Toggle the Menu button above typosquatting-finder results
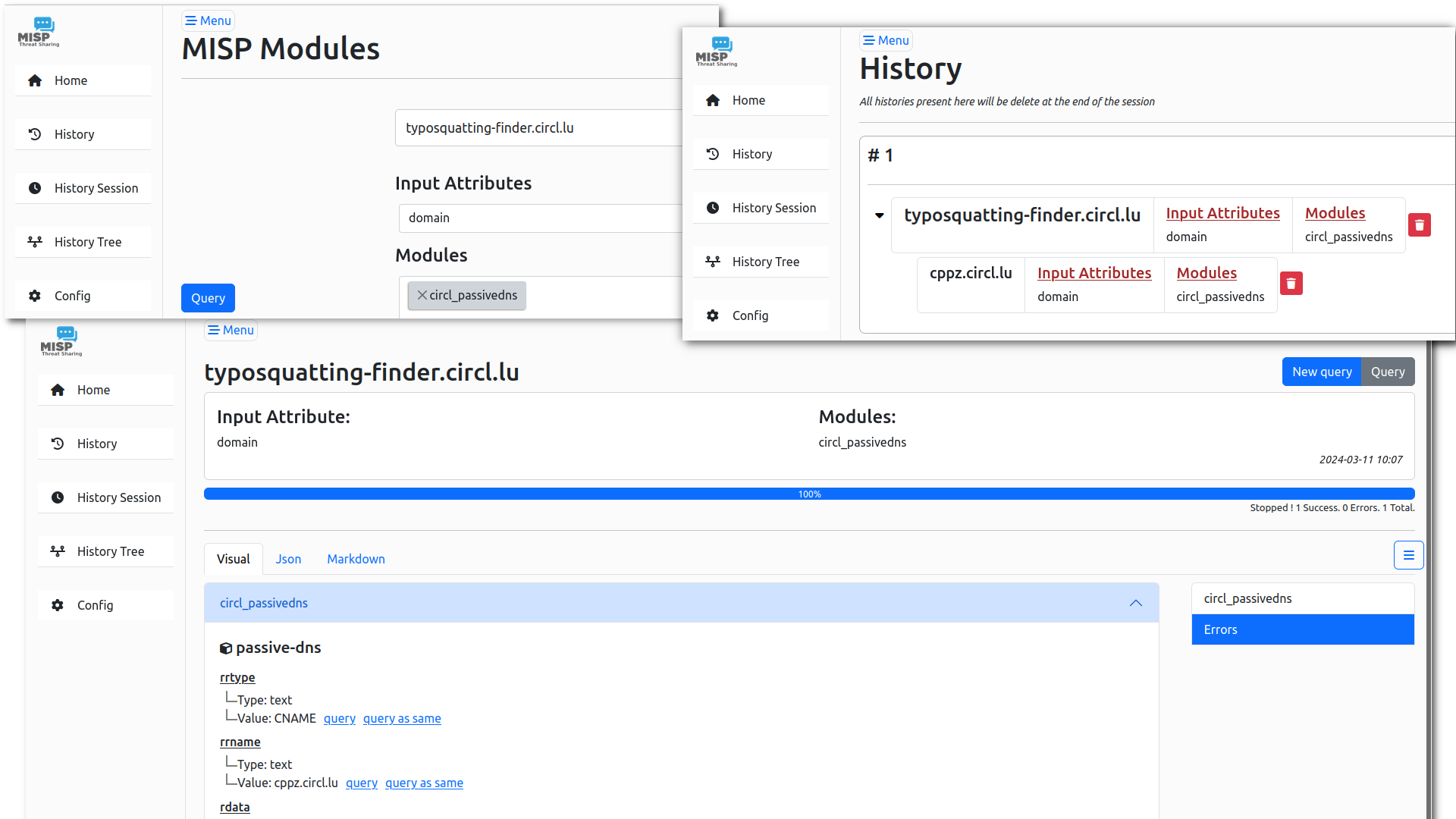This screenshot has height=819, width=1456. [x=231, y=330]
